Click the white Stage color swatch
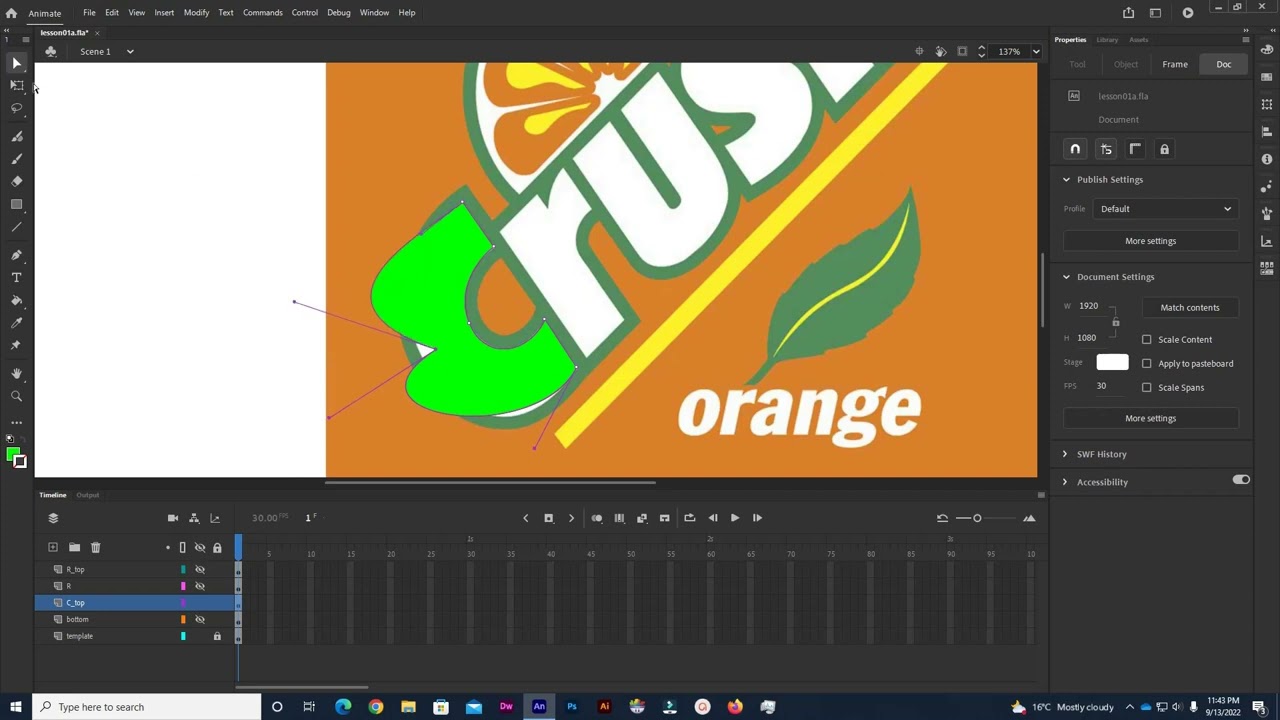This screenshot has width=1280, height=720. point(1112,363)
